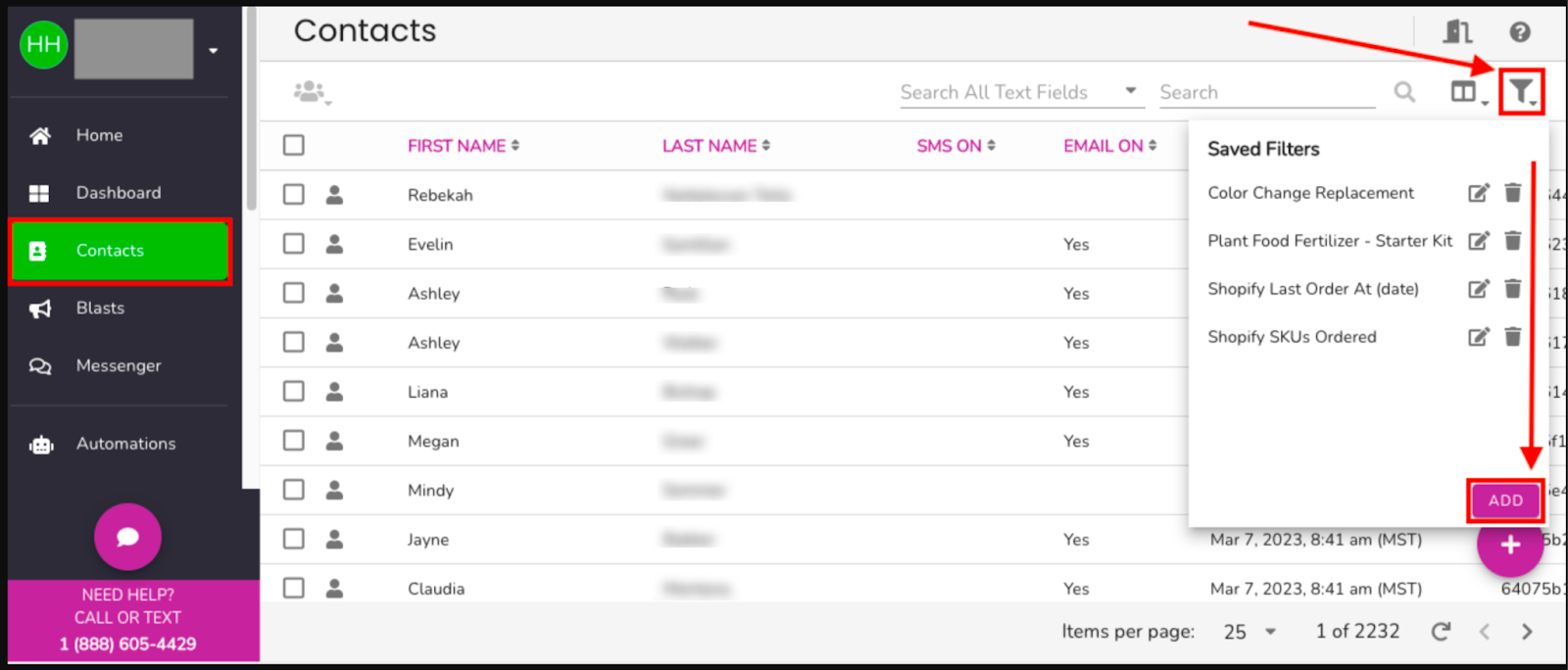Expand the account dropdown arrow beside HH
The height and width of the screenshot is (670, 1568).
pos(214,50)
